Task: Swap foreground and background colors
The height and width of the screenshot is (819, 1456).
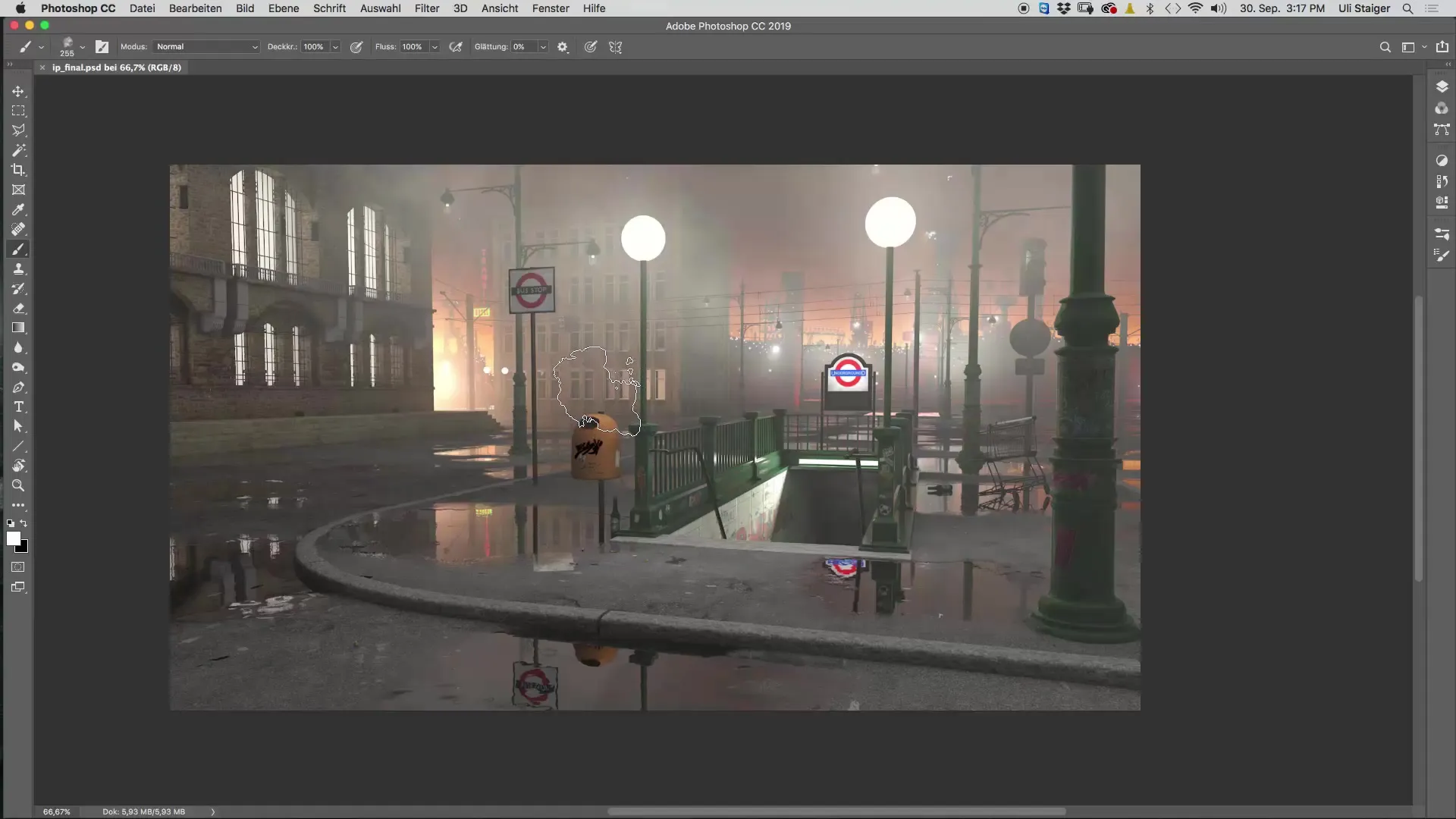Action: click(x=24, y=523)
